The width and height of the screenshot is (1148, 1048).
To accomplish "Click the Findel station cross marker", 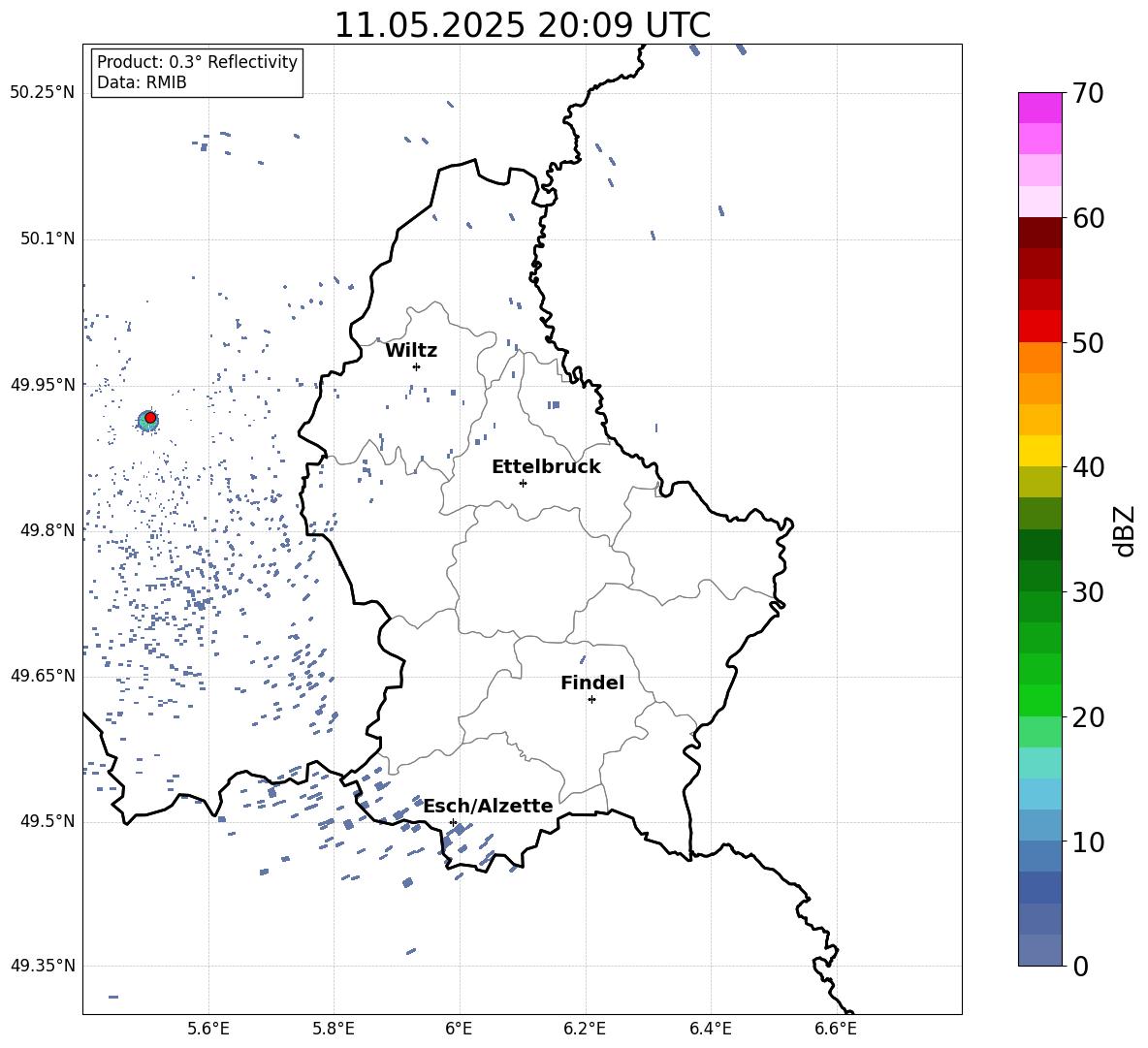I will pos(591,700).
